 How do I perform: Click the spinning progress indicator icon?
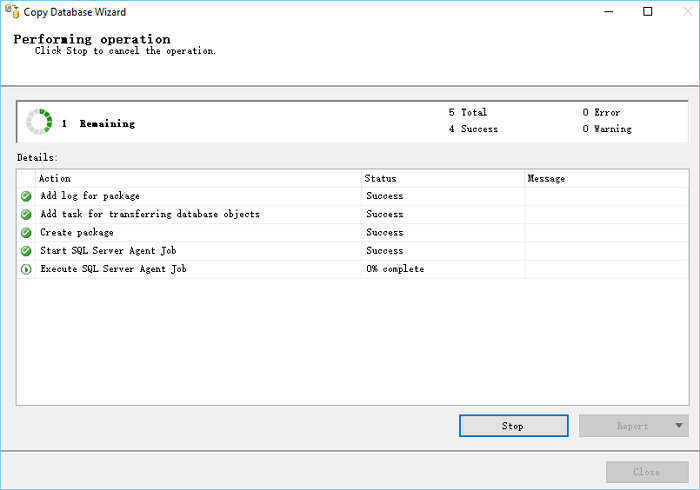click(38, 122)
